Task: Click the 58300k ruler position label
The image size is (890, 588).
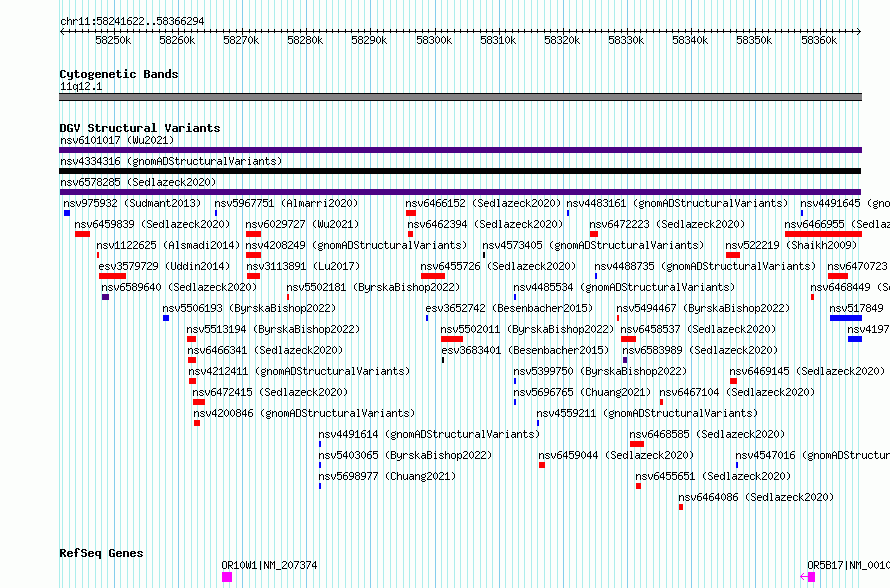Action: point(434,40)
